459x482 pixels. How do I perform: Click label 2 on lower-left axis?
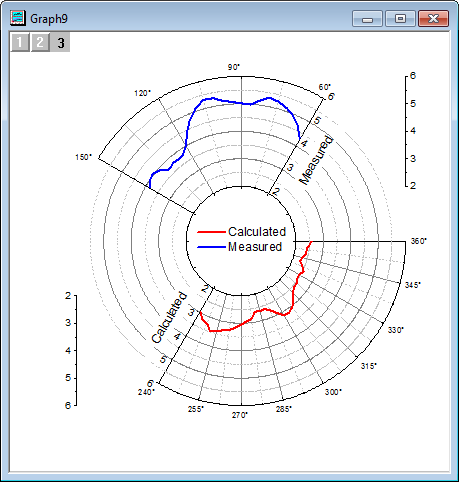(x=68, y=296)
